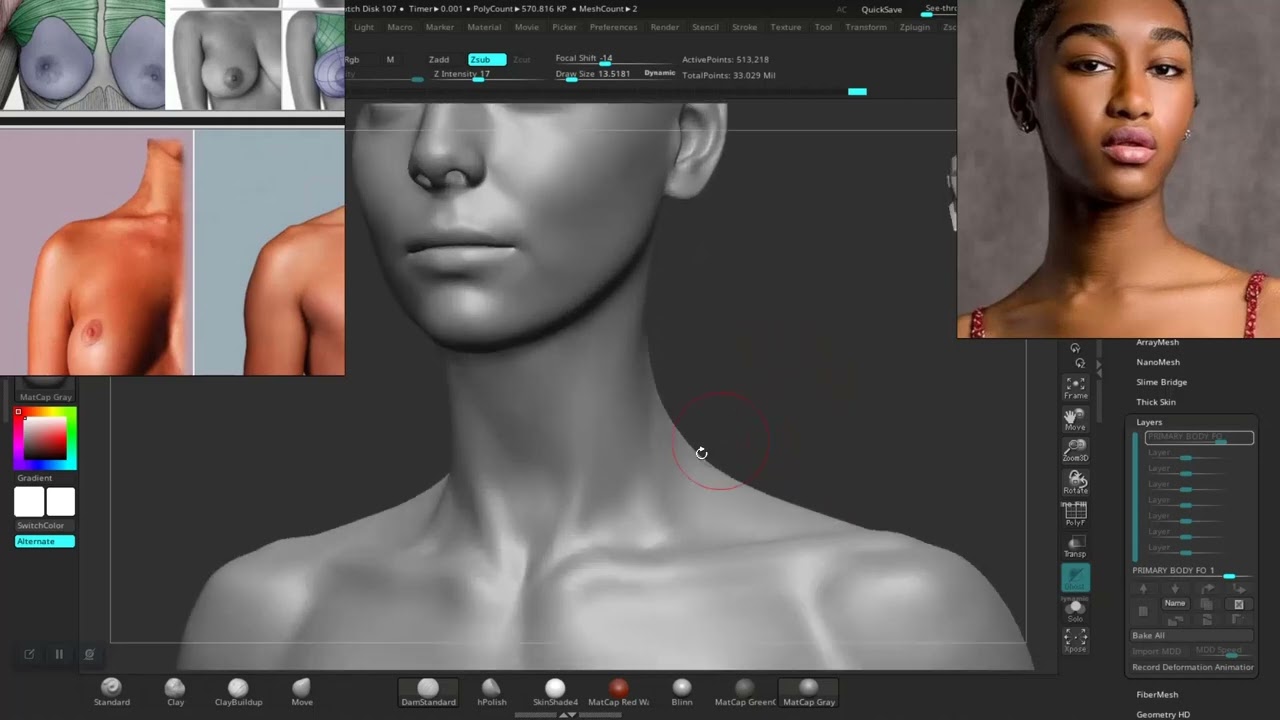Click the Gradient button
The image size is (1280, 720).
pos(35,478)
